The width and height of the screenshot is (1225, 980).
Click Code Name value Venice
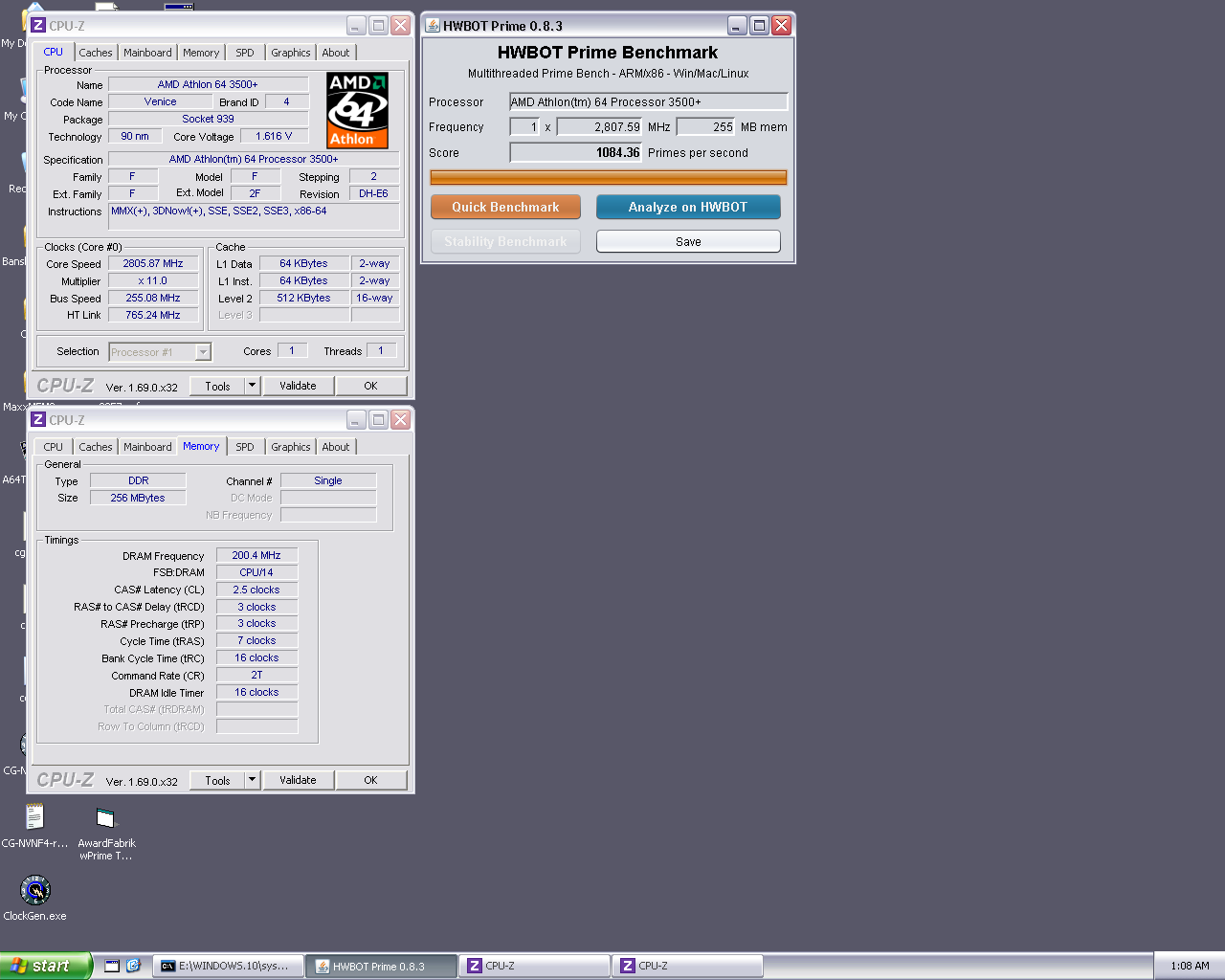coord(160,101)
